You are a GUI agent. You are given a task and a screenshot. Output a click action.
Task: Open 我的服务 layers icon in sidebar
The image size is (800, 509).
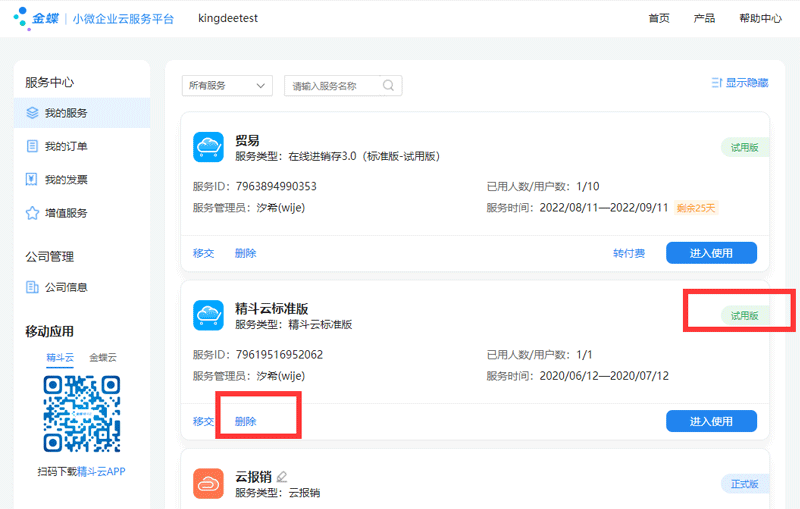[32, 113]
